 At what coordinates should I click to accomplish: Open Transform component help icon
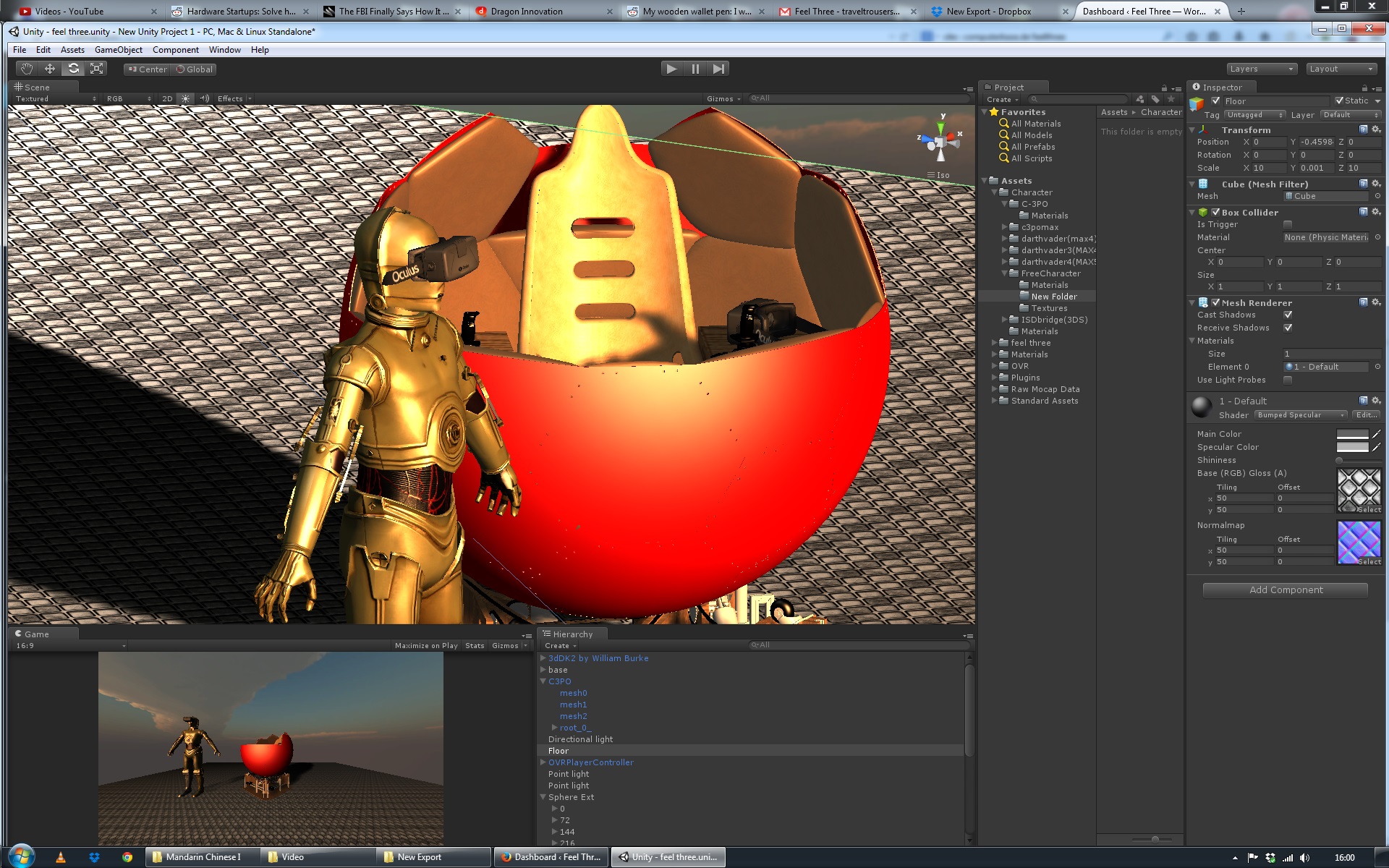(x=1363, y=129)
